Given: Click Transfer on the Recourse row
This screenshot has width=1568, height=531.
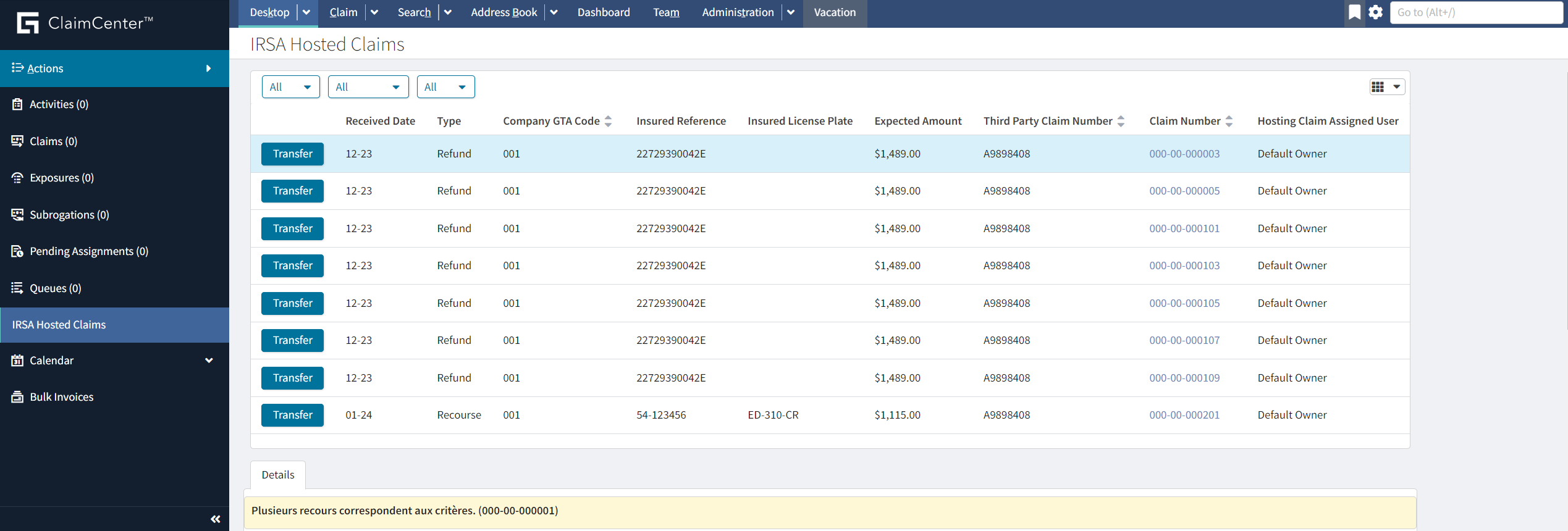Looking at the screenshot, I should [x=292, y=415].
